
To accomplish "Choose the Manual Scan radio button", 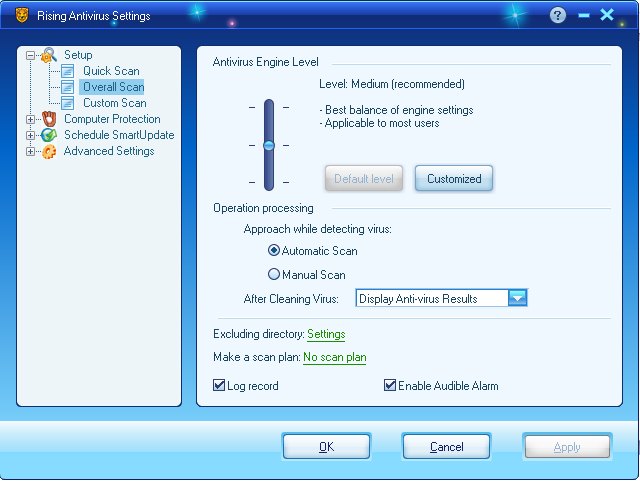I will click(273, 274).
